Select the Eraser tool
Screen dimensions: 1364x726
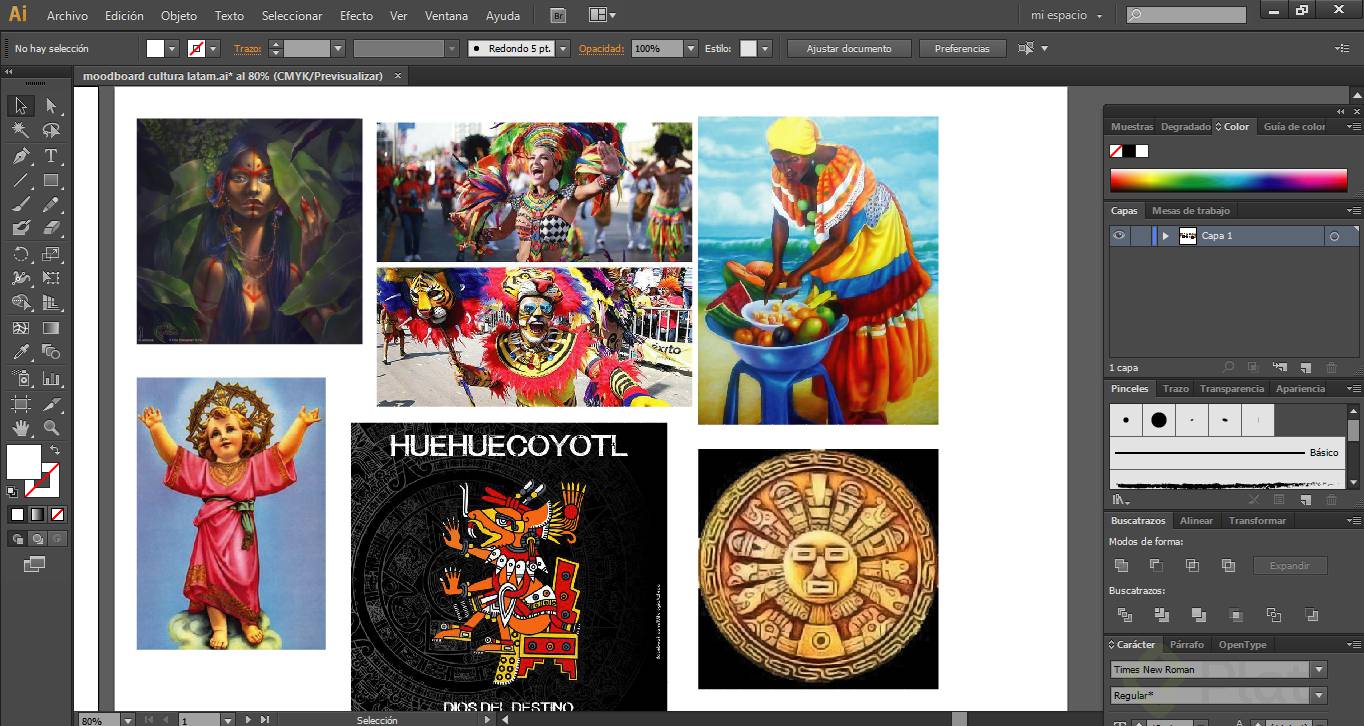(51, 229)
